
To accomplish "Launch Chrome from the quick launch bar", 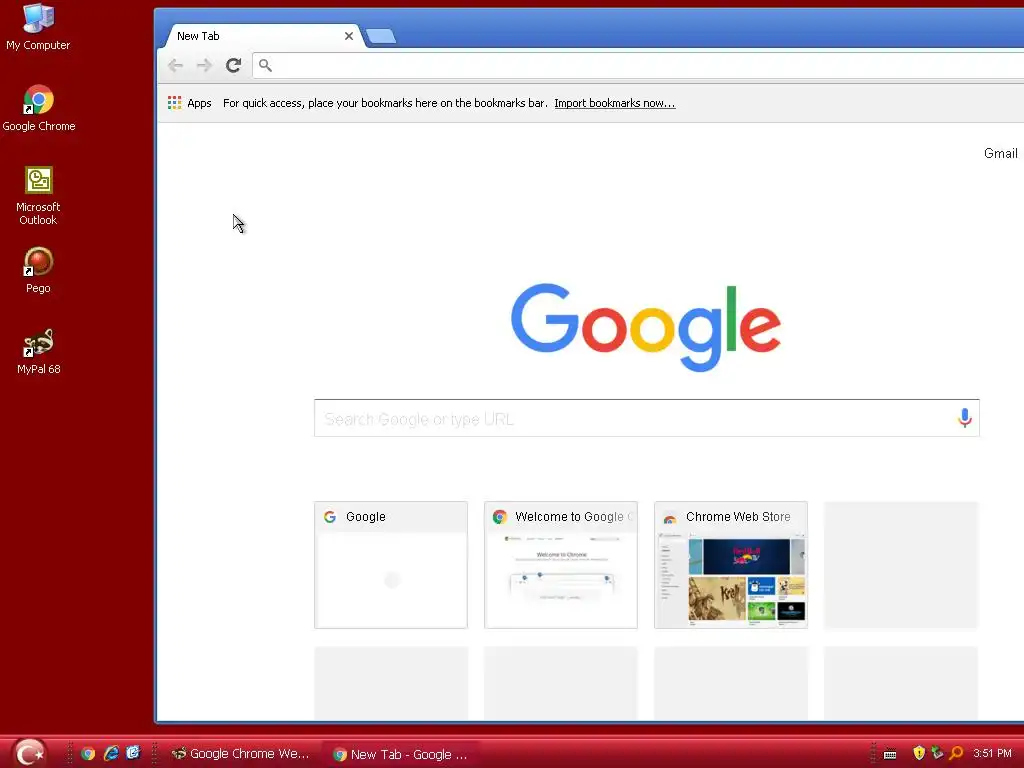I will [88, 754].
